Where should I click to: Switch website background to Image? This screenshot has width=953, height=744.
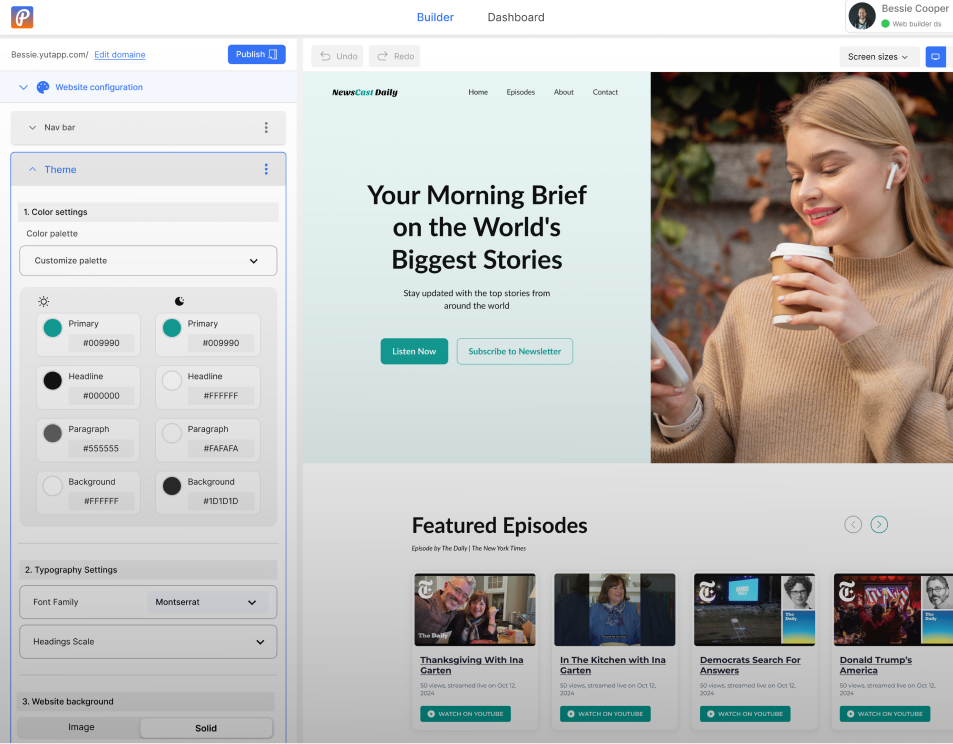(80, 728)
